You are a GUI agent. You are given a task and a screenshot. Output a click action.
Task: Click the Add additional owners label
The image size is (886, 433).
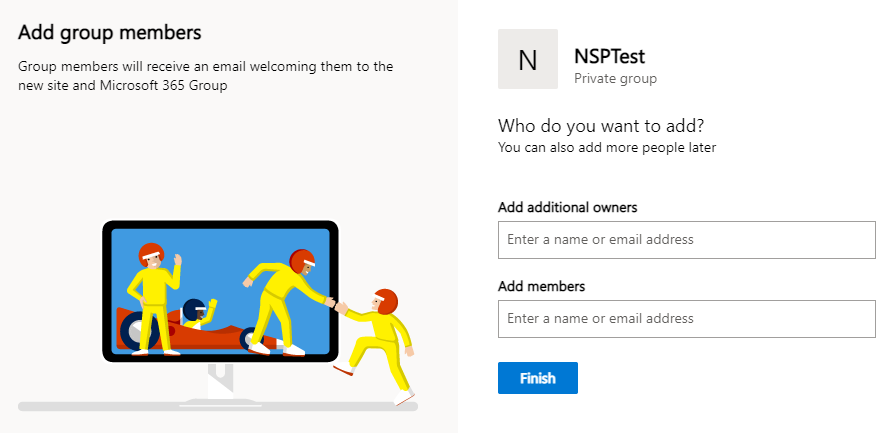coord(567,207)
